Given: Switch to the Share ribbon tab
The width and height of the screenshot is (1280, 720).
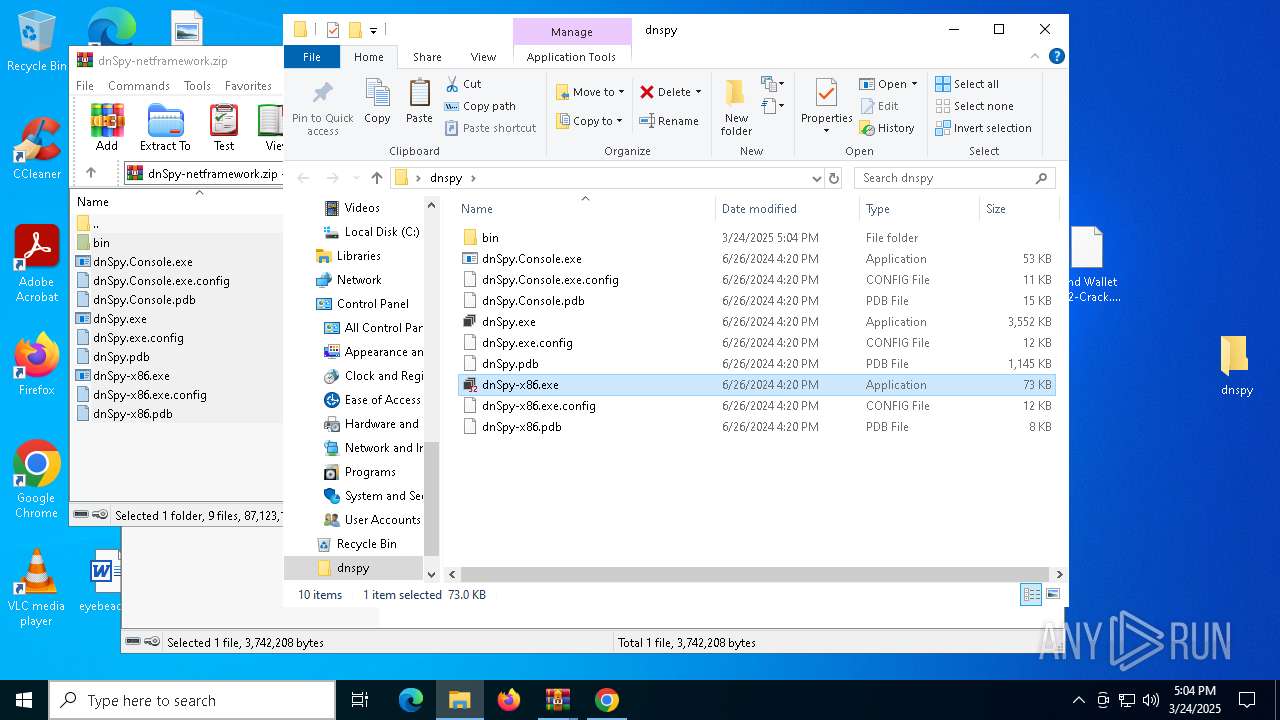Looking at the screenshot, I should [x=427, y=57].
